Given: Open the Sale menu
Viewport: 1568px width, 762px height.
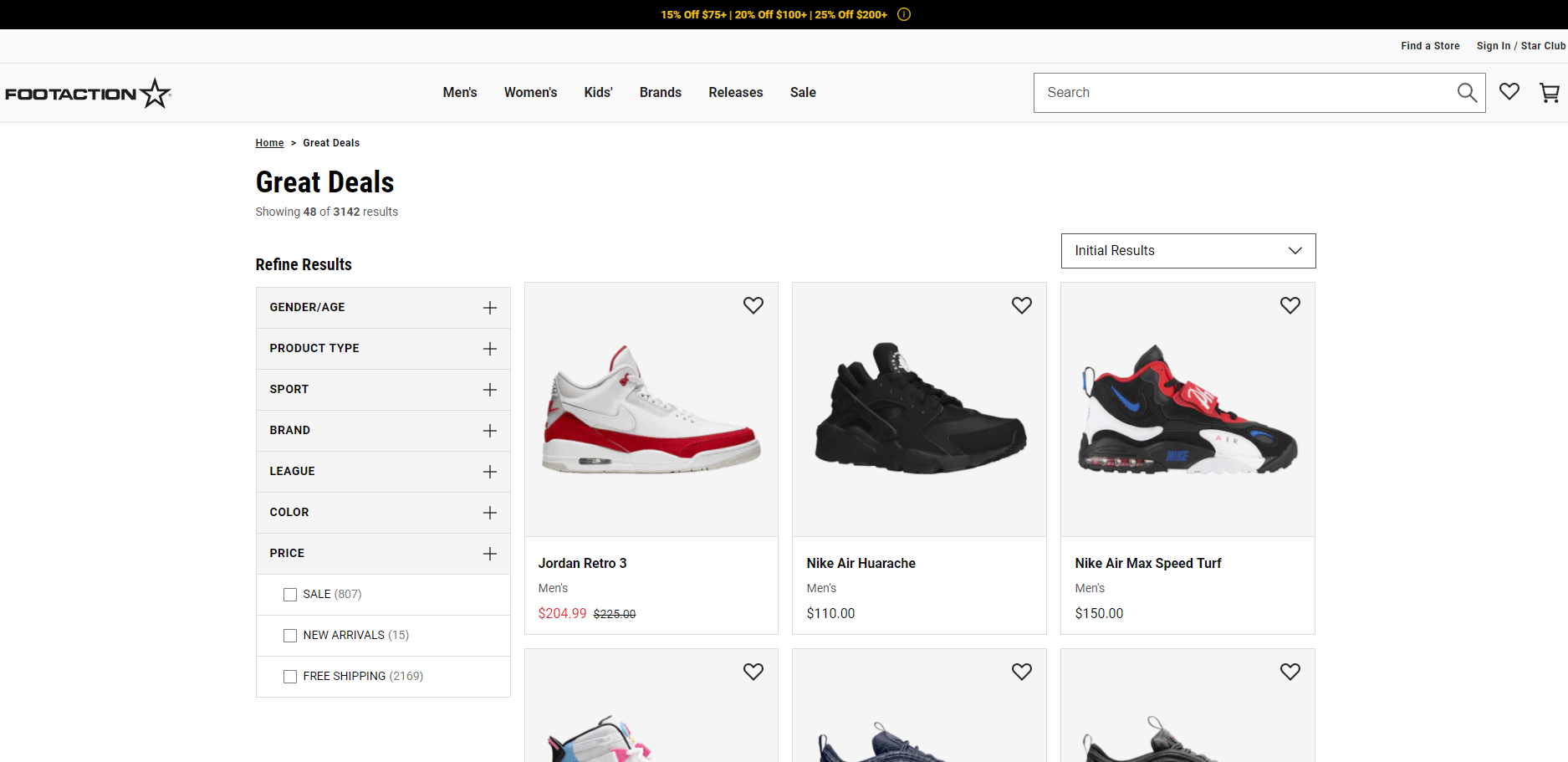Looking at the screenshot, I should 803,93.
